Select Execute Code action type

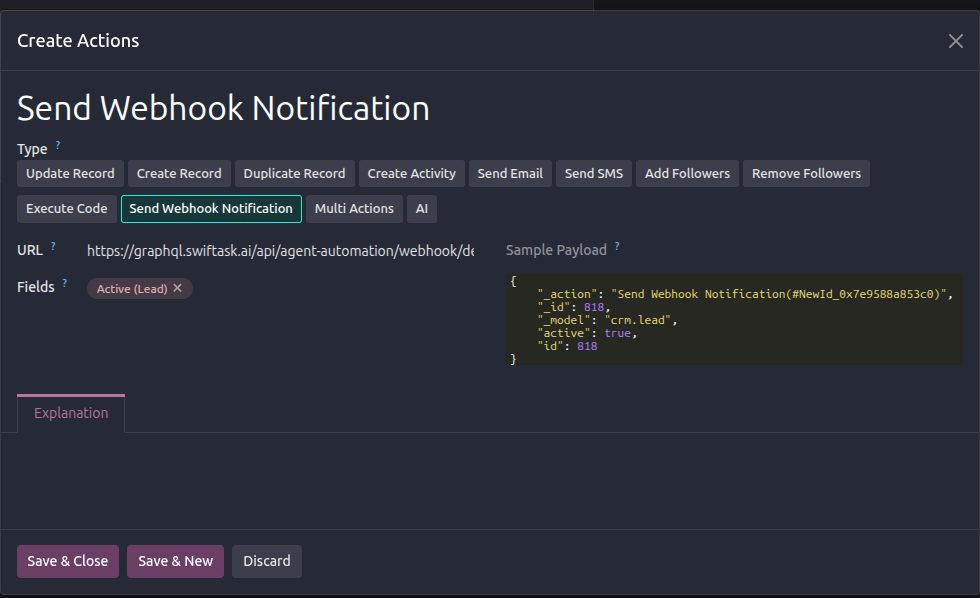pos(66,209)
